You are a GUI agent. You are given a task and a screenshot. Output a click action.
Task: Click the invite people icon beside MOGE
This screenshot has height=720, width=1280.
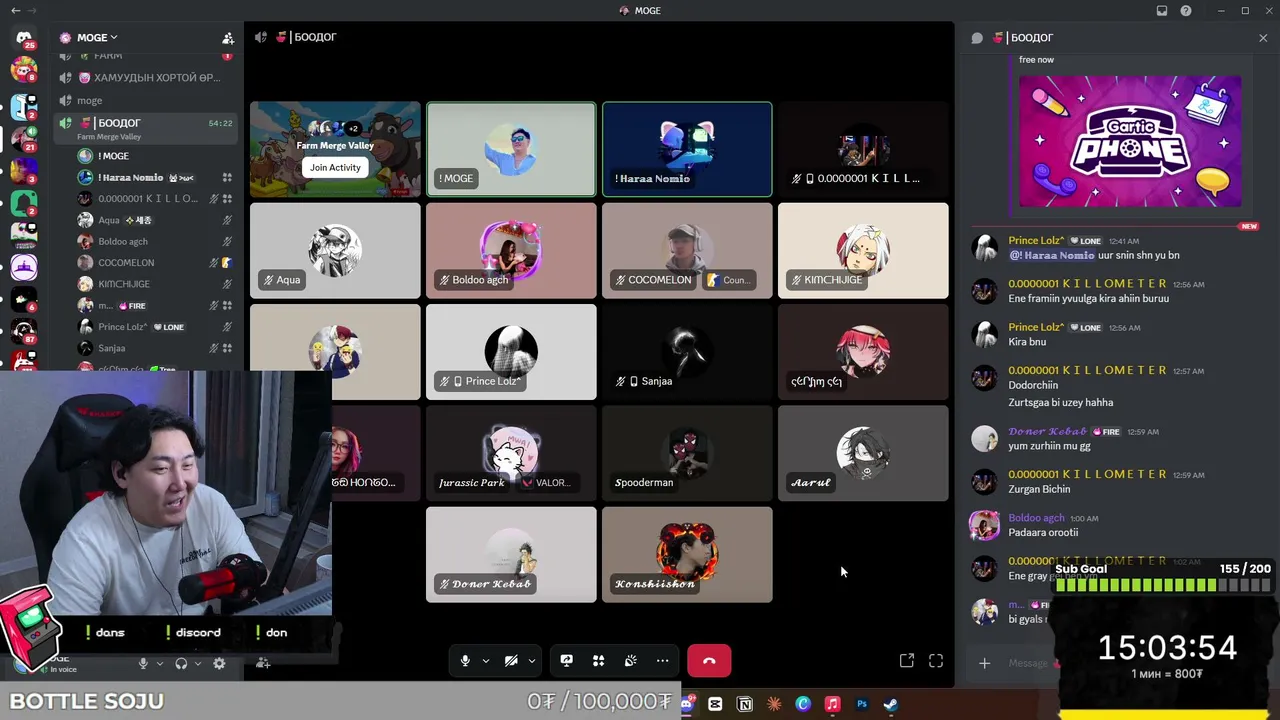(228, 38)
